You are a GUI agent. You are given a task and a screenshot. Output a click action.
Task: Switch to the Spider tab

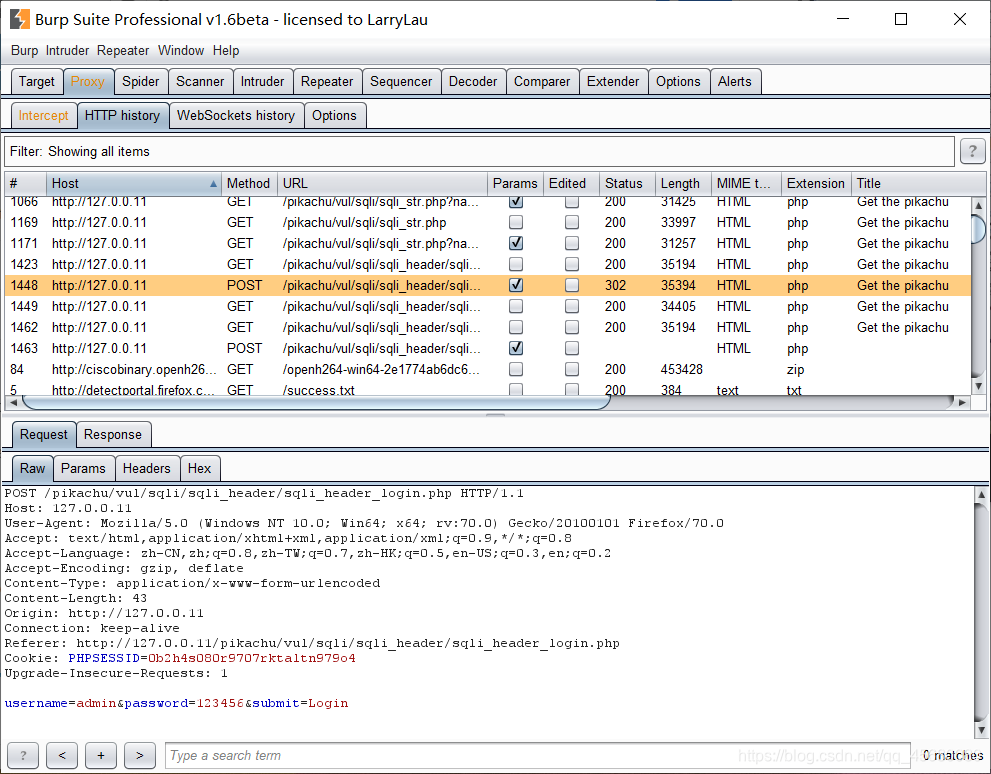point(140,82)
